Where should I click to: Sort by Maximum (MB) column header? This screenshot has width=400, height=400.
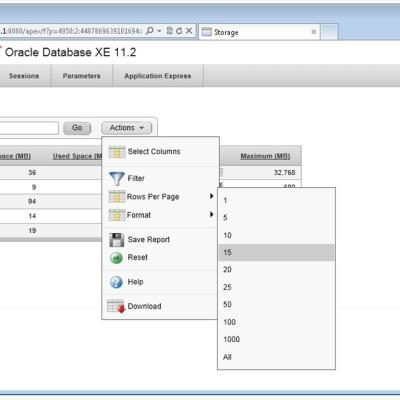pyautogui.click(x=265, y=156)
